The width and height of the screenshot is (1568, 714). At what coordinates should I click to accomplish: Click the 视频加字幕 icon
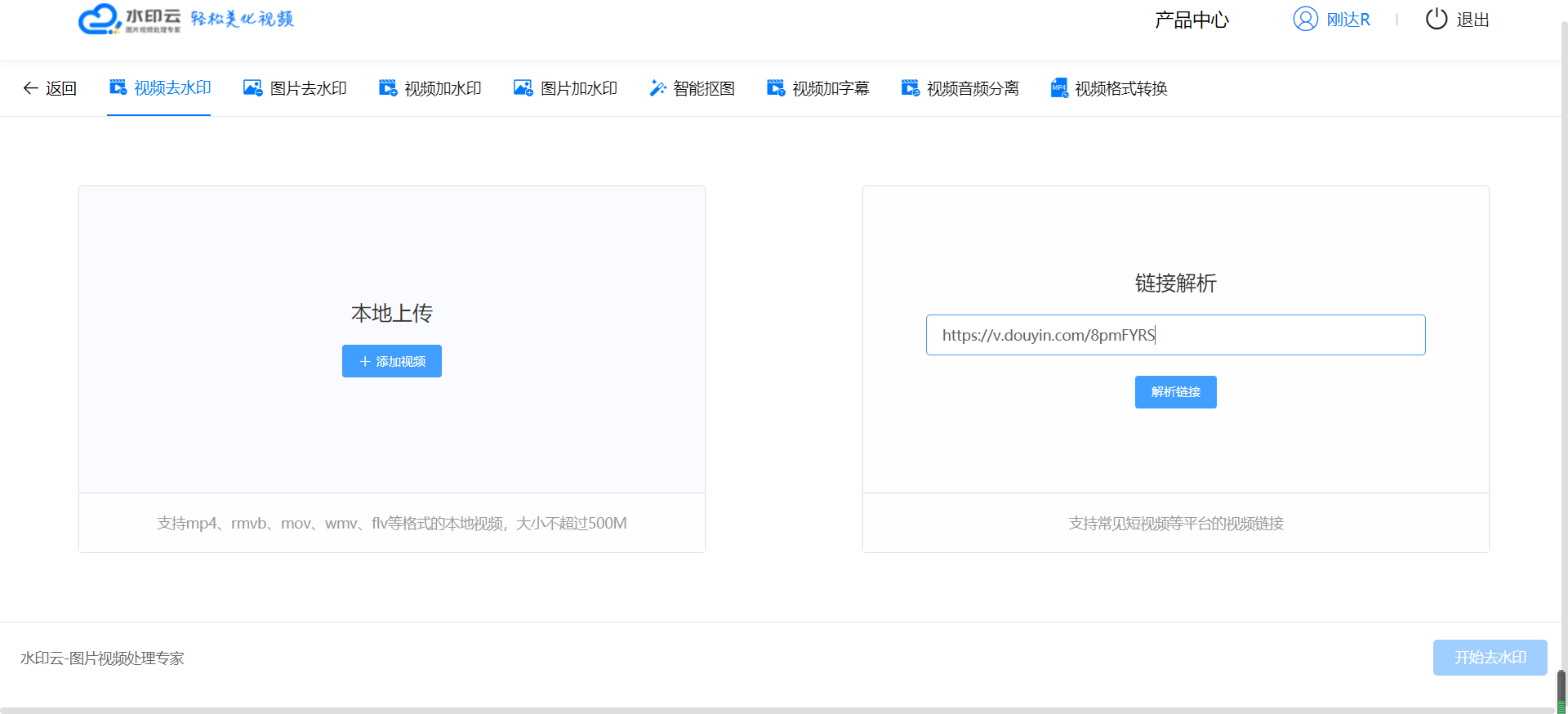776,88
